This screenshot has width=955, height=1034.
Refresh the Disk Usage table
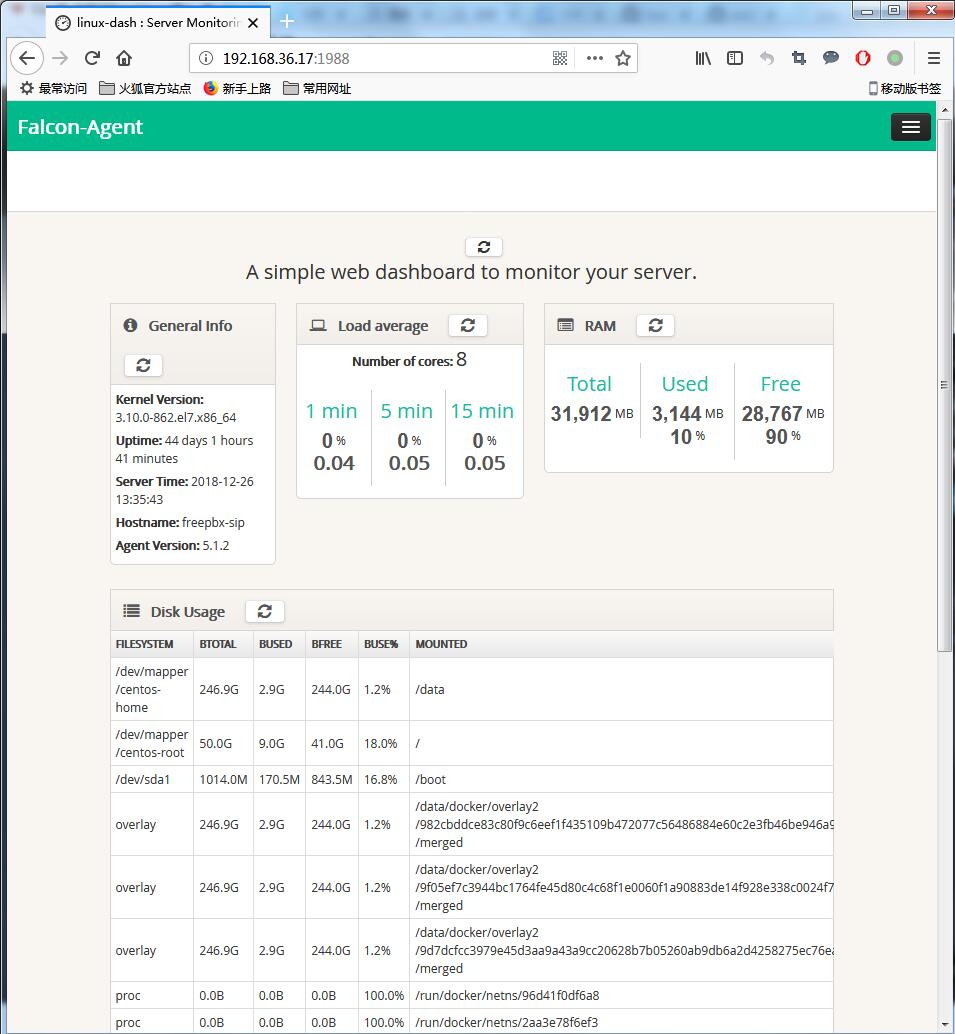coord(264,611)
